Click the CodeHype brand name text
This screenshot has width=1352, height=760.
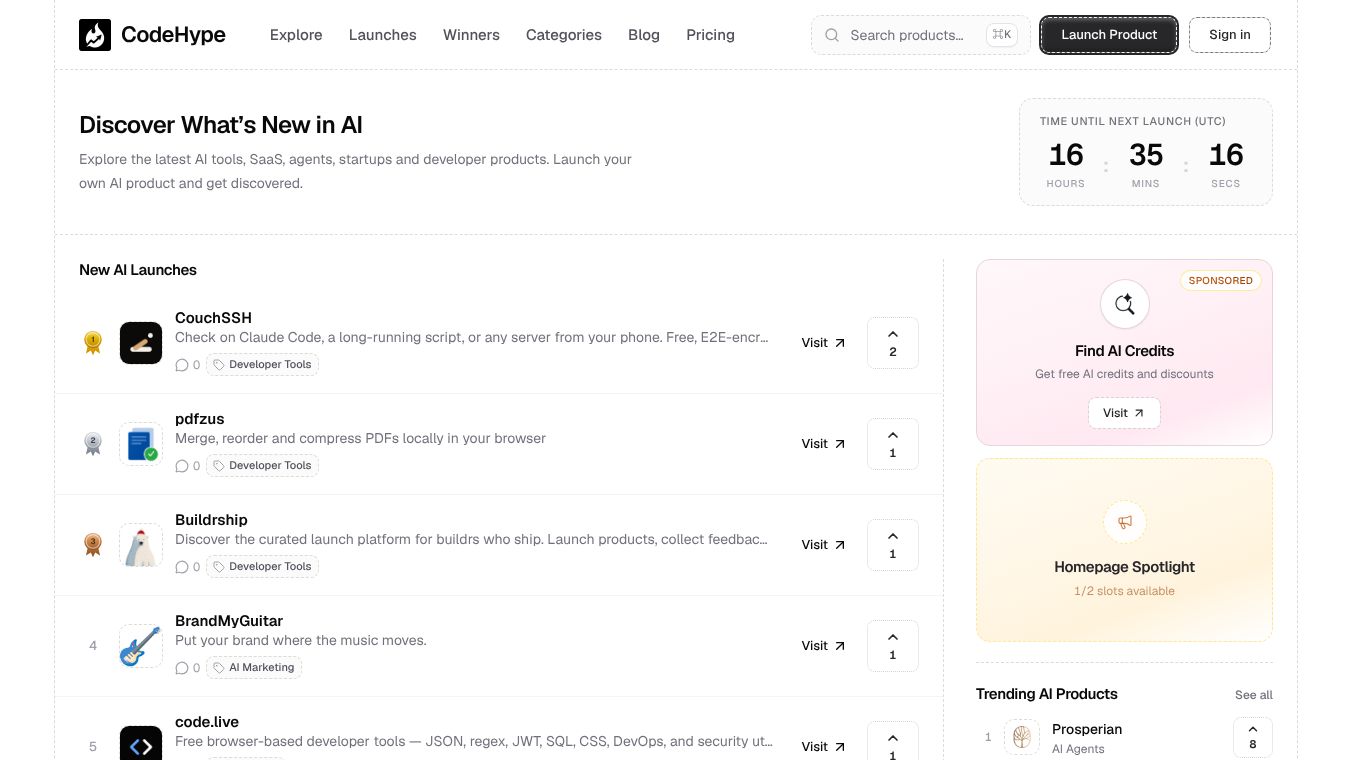tap(173, 35)
